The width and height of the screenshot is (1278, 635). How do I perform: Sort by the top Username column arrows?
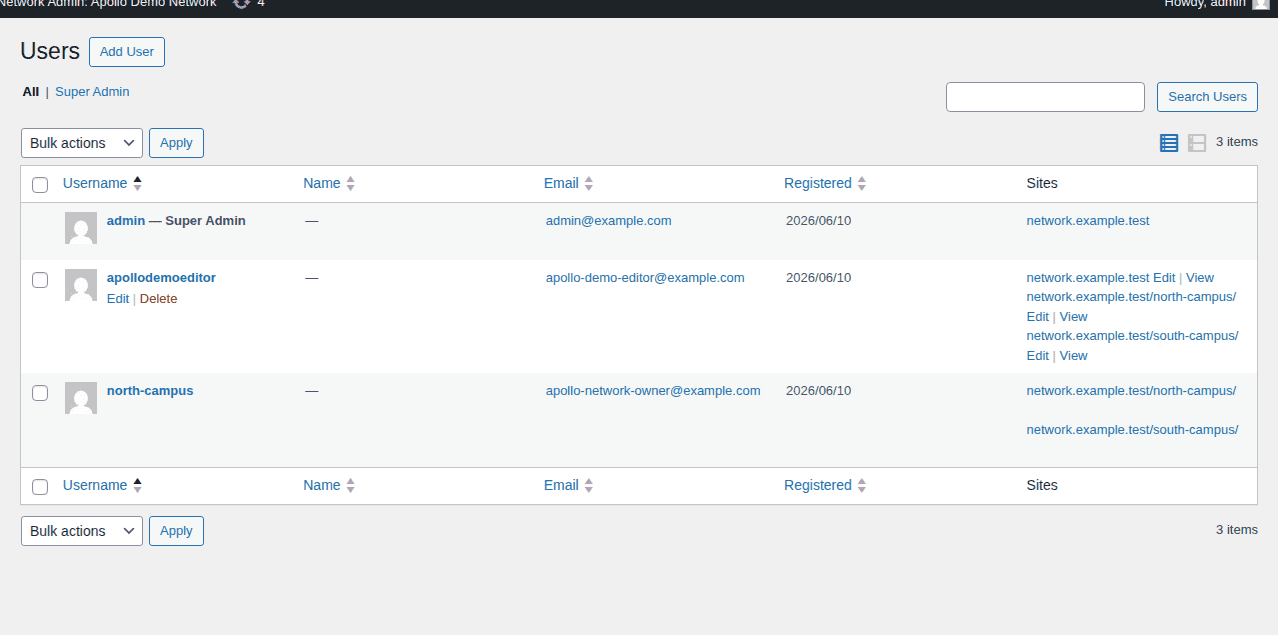[x=137, y=183]
